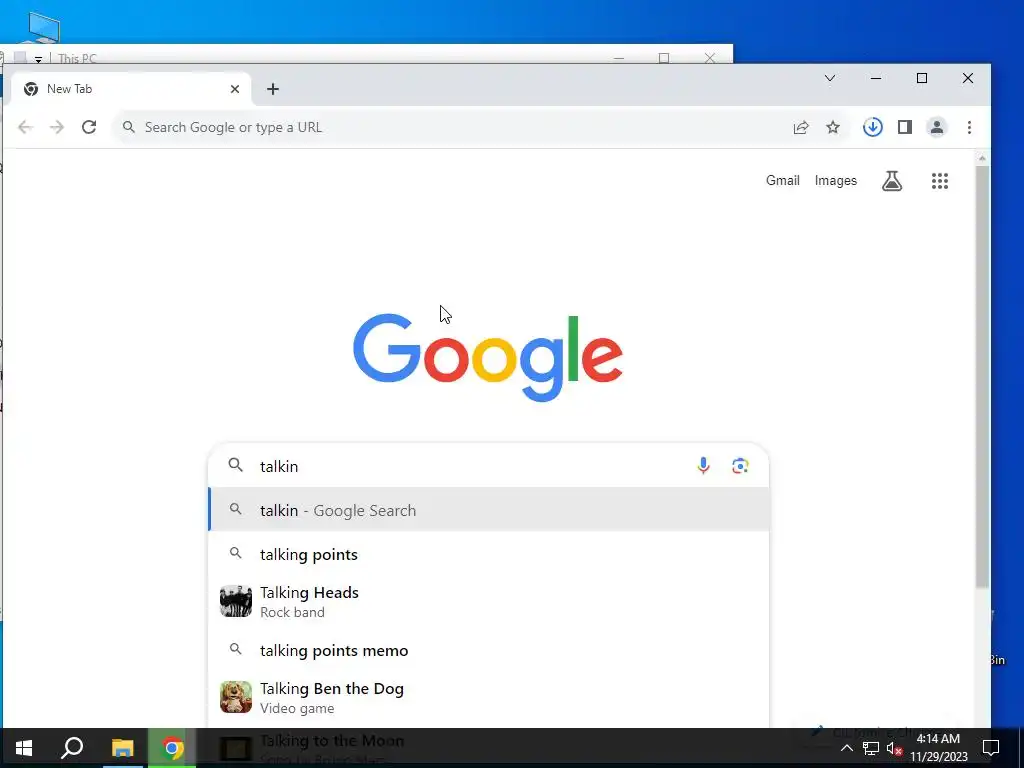
Task: Open the desktop This PC icon
Action: click(x=44, y=29)
